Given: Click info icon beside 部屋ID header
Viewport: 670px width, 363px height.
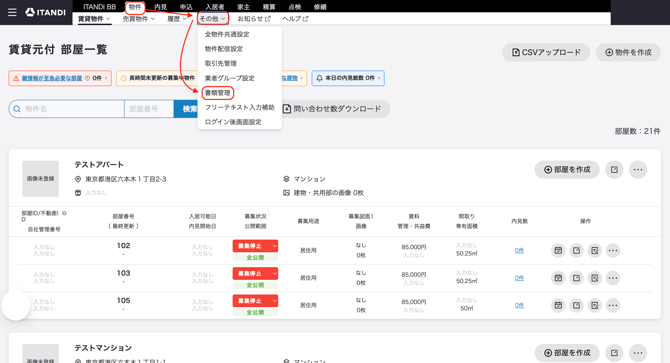Looking at the screenshot, I should tap(64, 213).
